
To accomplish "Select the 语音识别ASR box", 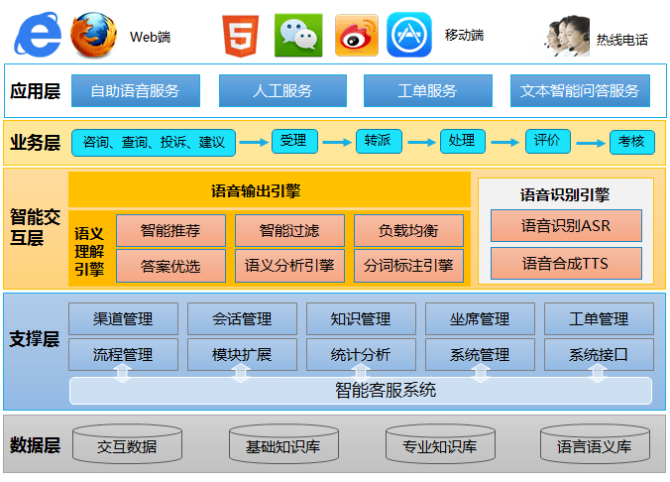I will tap(566, 226).
